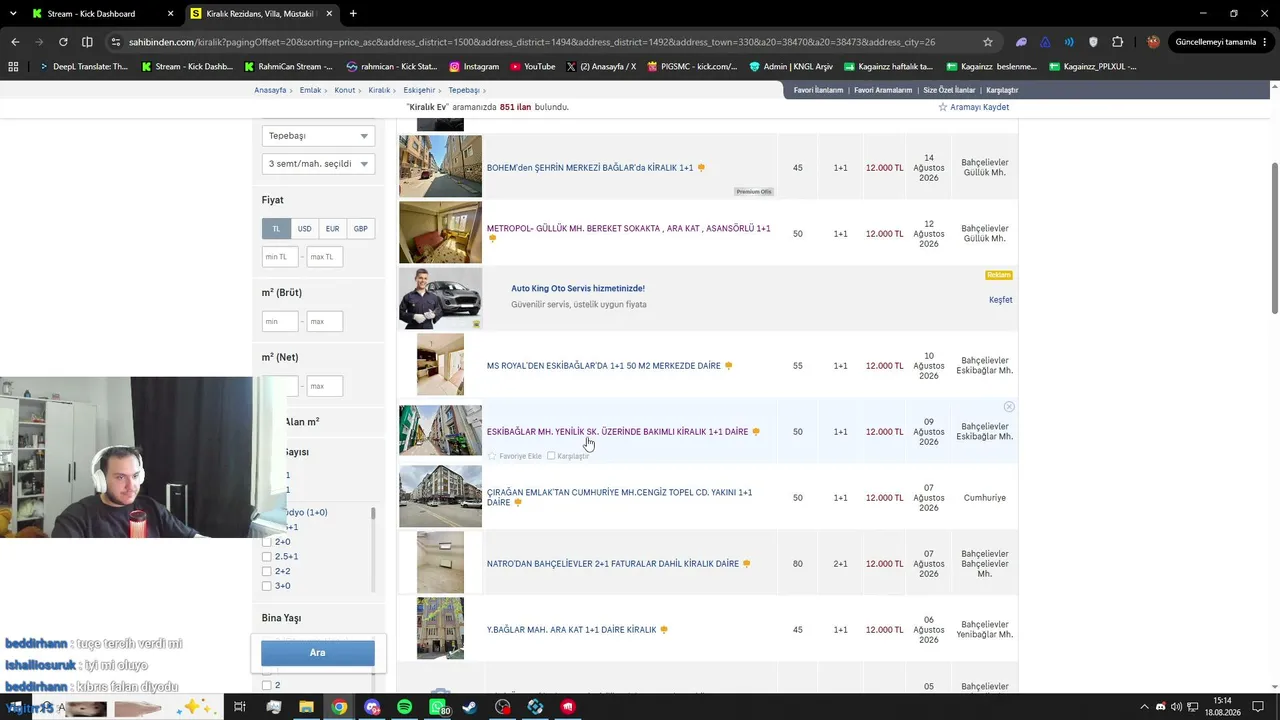Select TL as the price currency
The image size is (1280, 720).
(277, 229)
